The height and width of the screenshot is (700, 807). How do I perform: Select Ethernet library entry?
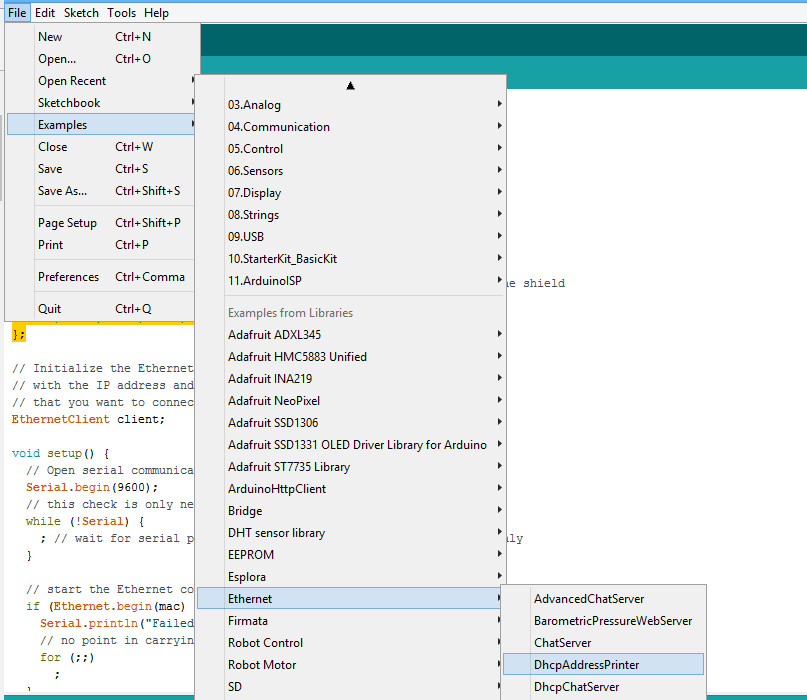pyautogui.click(x=350, y=599)
